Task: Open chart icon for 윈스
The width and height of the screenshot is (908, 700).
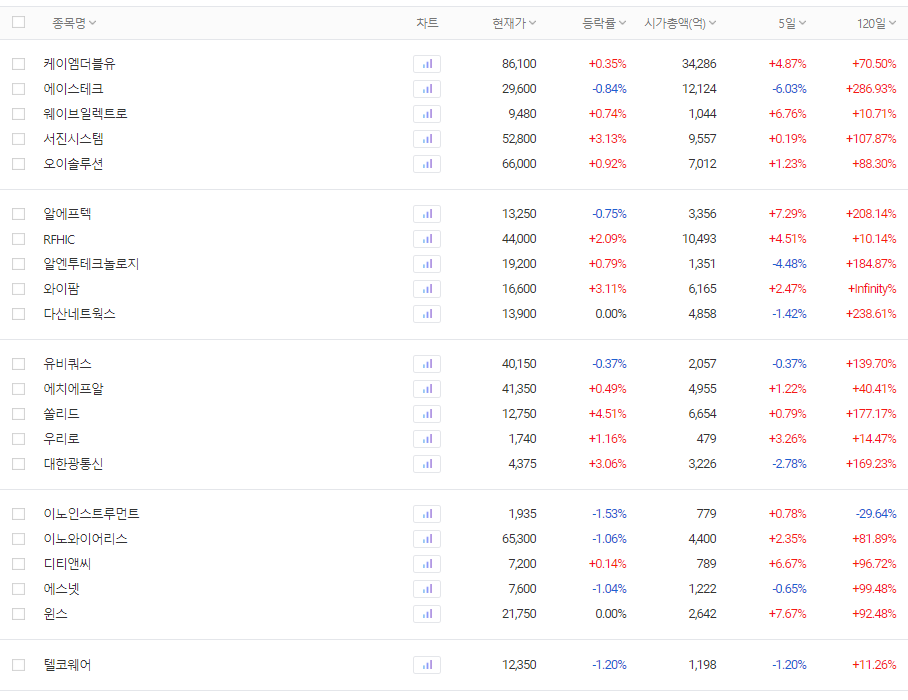Action: click(x=427, y=614)
